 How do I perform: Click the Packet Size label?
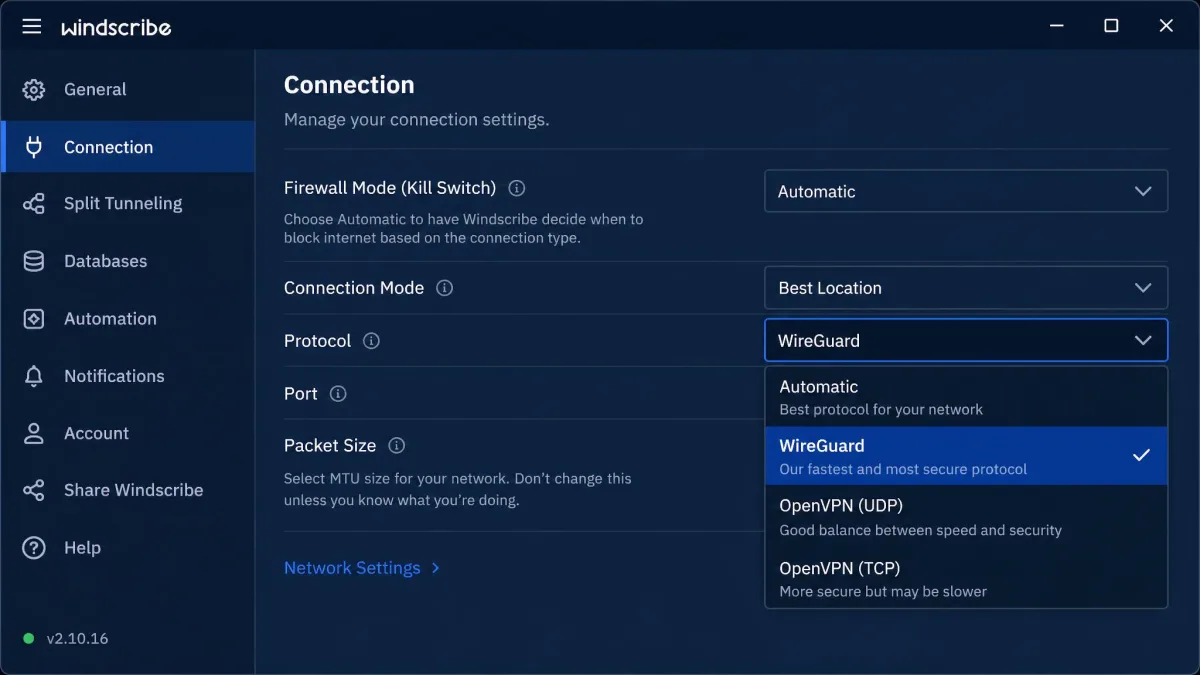pos(330,446)
